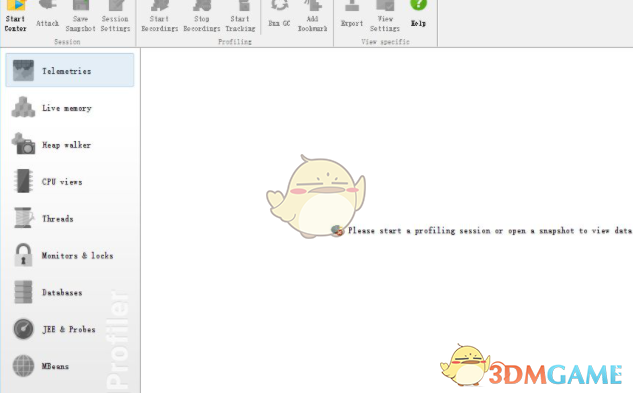Click Stop Recordings button
Viewport: 633px width, 393px height.
point(201,17)
